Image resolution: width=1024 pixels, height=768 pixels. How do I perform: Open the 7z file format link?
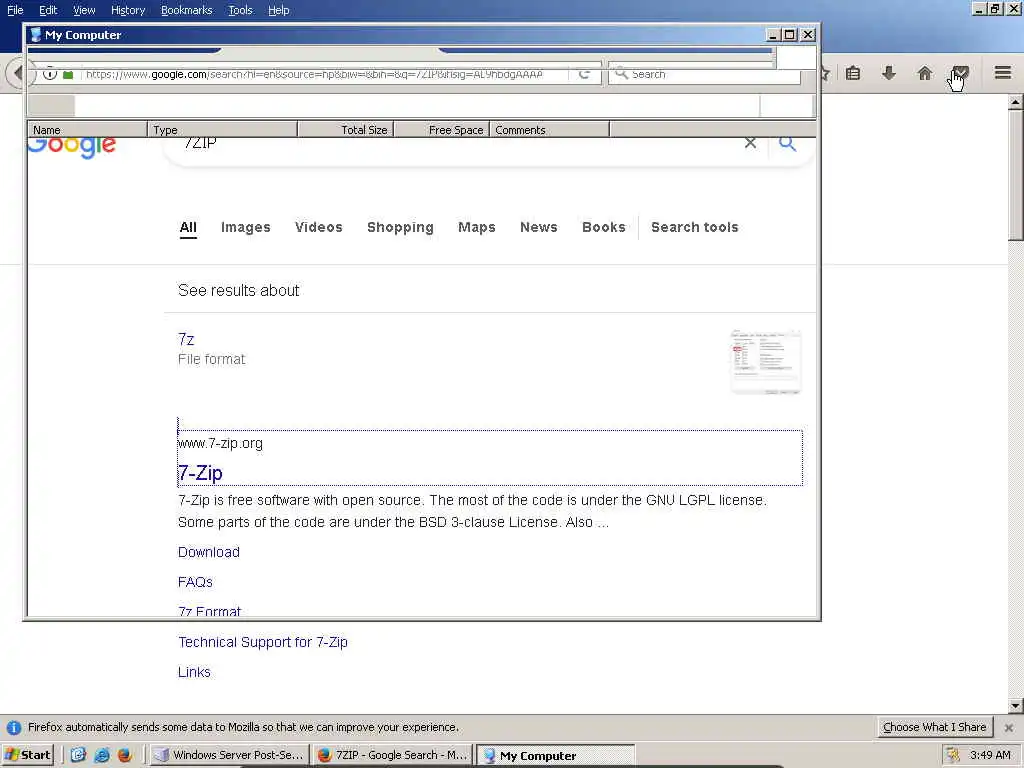click(x=186, y=340)
